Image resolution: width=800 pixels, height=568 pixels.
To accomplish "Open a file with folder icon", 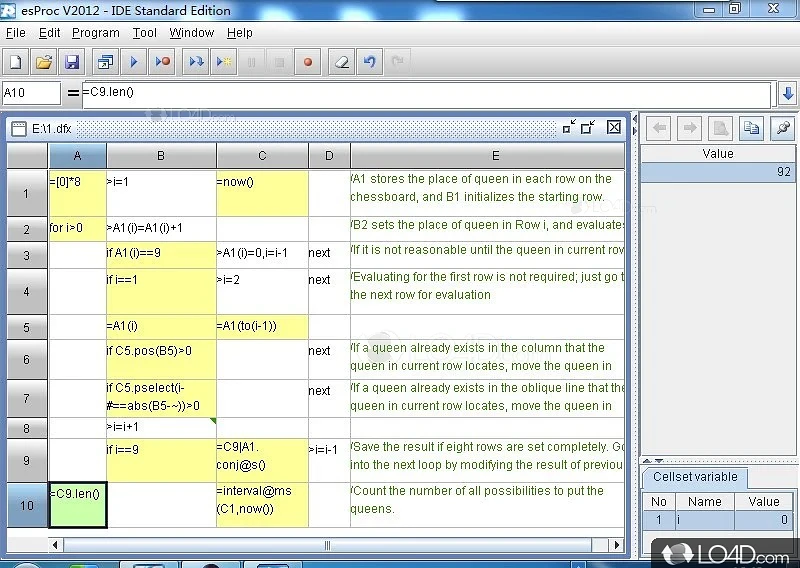I will point(44,62).
